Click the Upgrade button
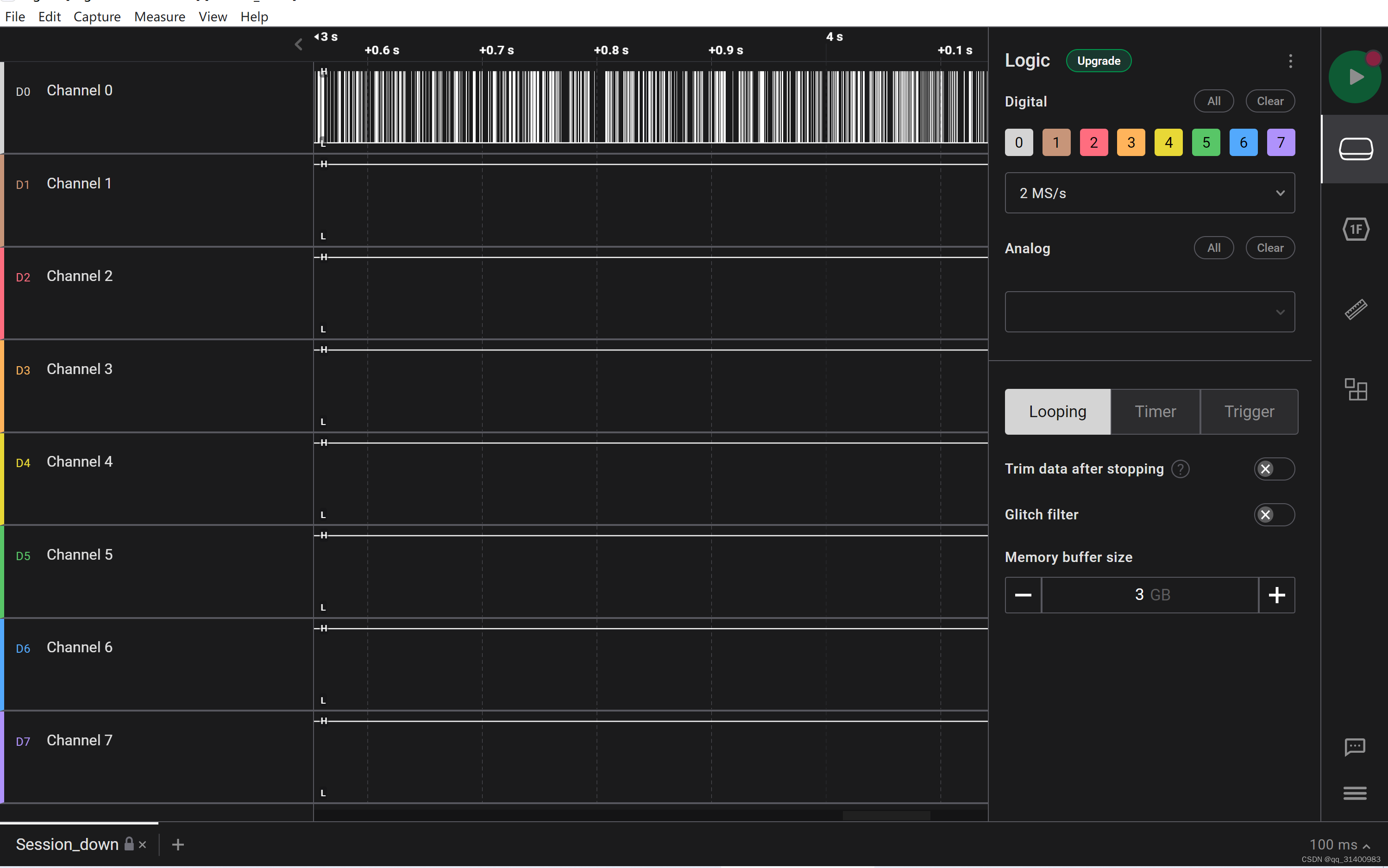 point(1098,61)
